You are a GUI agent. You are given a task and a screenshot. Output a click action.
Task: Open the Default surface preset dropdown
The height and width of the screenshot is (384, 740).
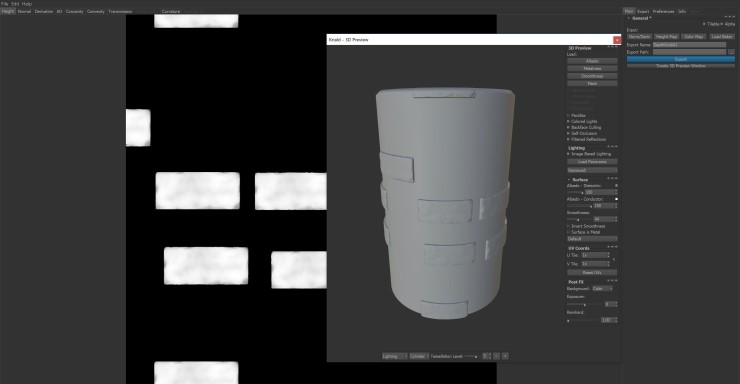click(x=592, y=239)
